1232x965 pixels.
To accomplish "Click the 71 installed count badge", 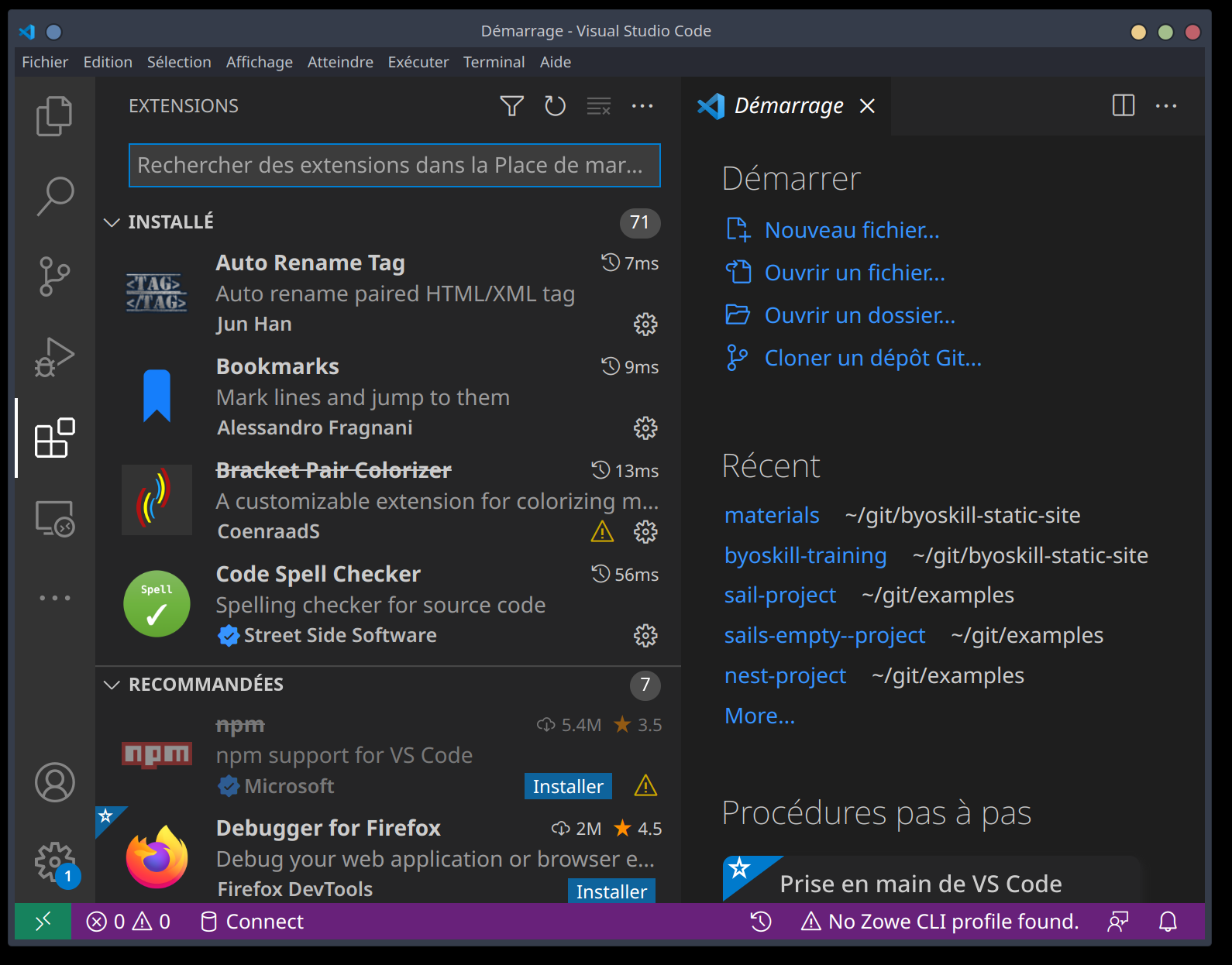I will click(640, 222).
